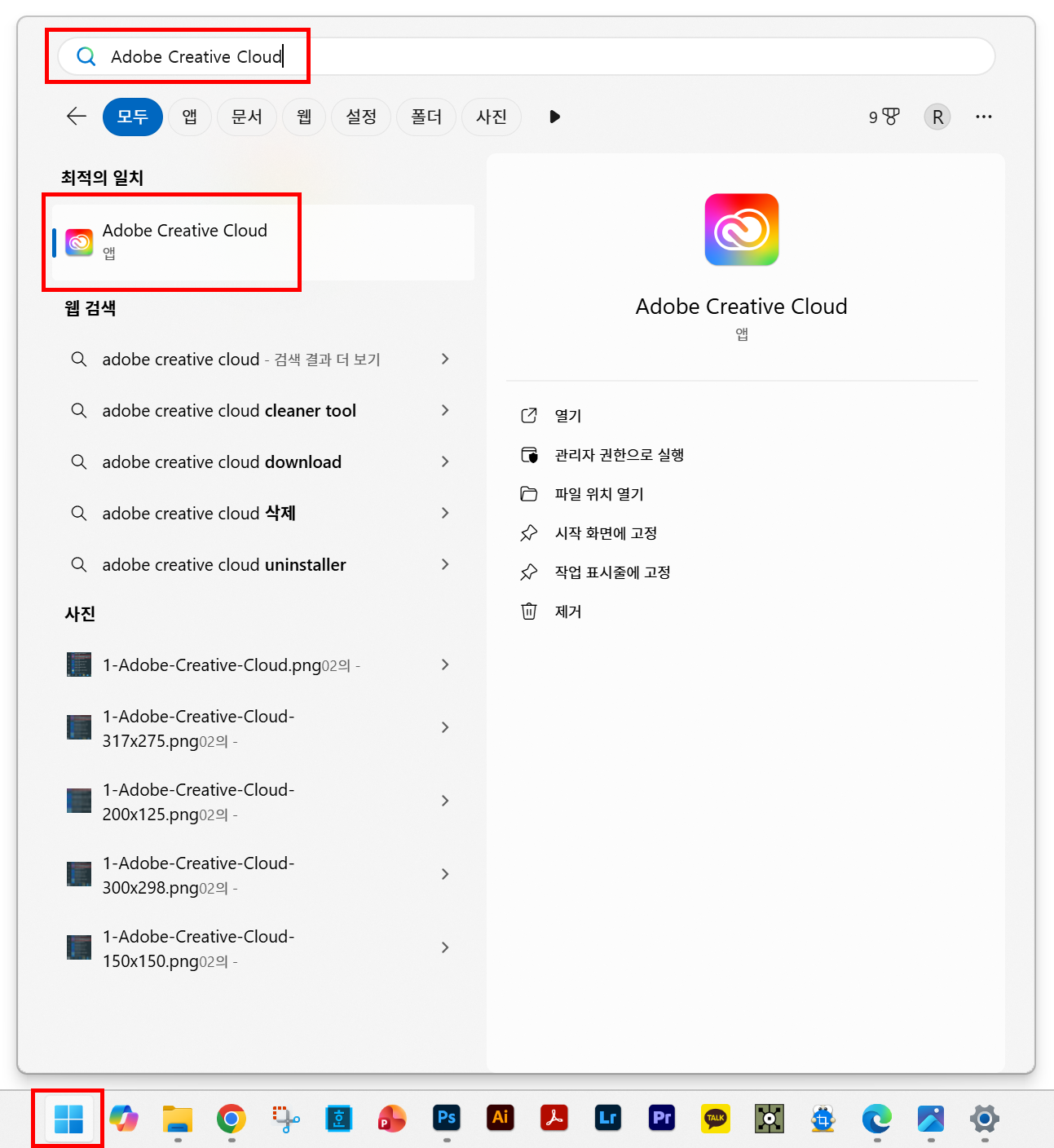Expand the 'adobe creative cloud download' suggestion
1054x1148 pixels.
(445, 462)
